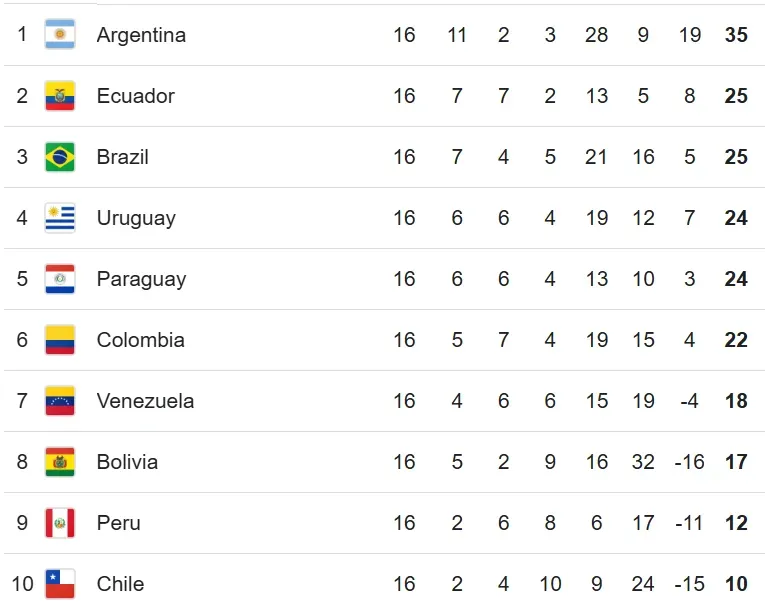Screen dimensions: 765x612
Task: Click Bolivia's -16 goal difference
Action: pos(689,462)
